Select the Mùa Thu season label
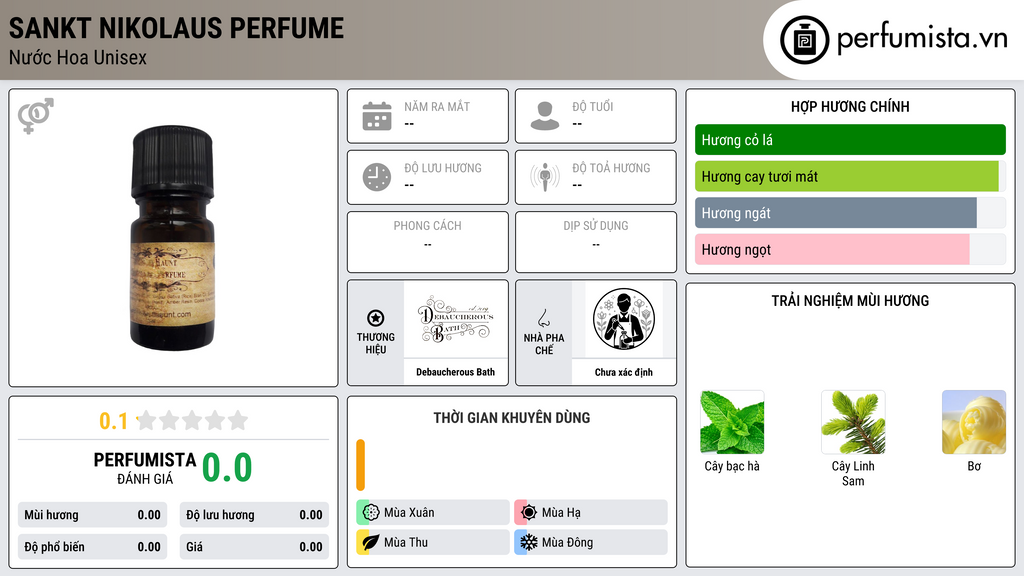 click(406, 542)
